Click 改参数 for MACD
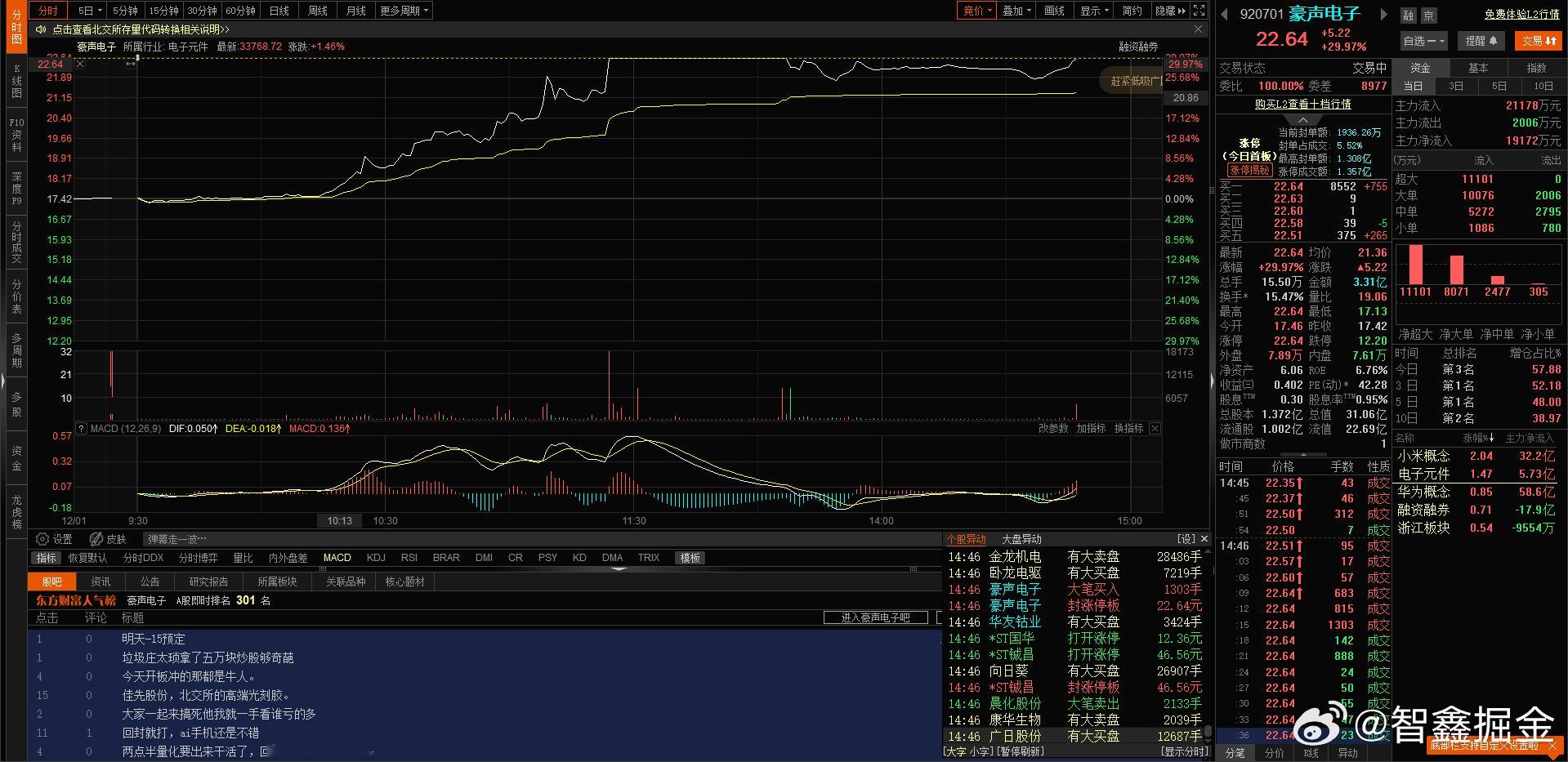Image resolution: width=1568 pixels, height=762 pixels. [1053, 428]
